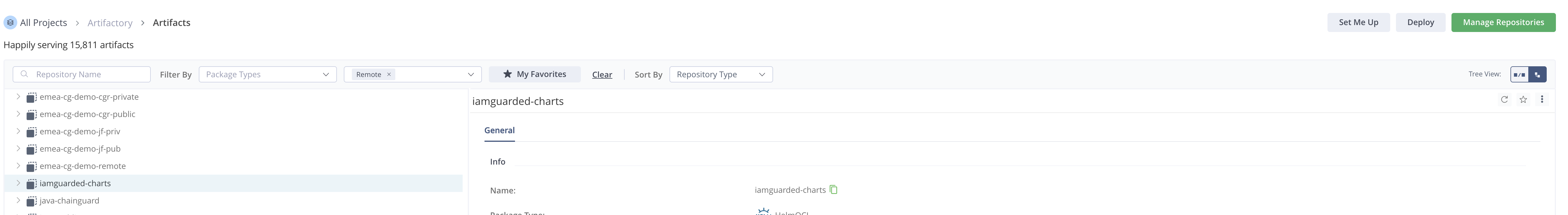The image size is (1568, 215).
Task: Open the Sort By Repository Type dropdown
Action: [x=721, y=74]
